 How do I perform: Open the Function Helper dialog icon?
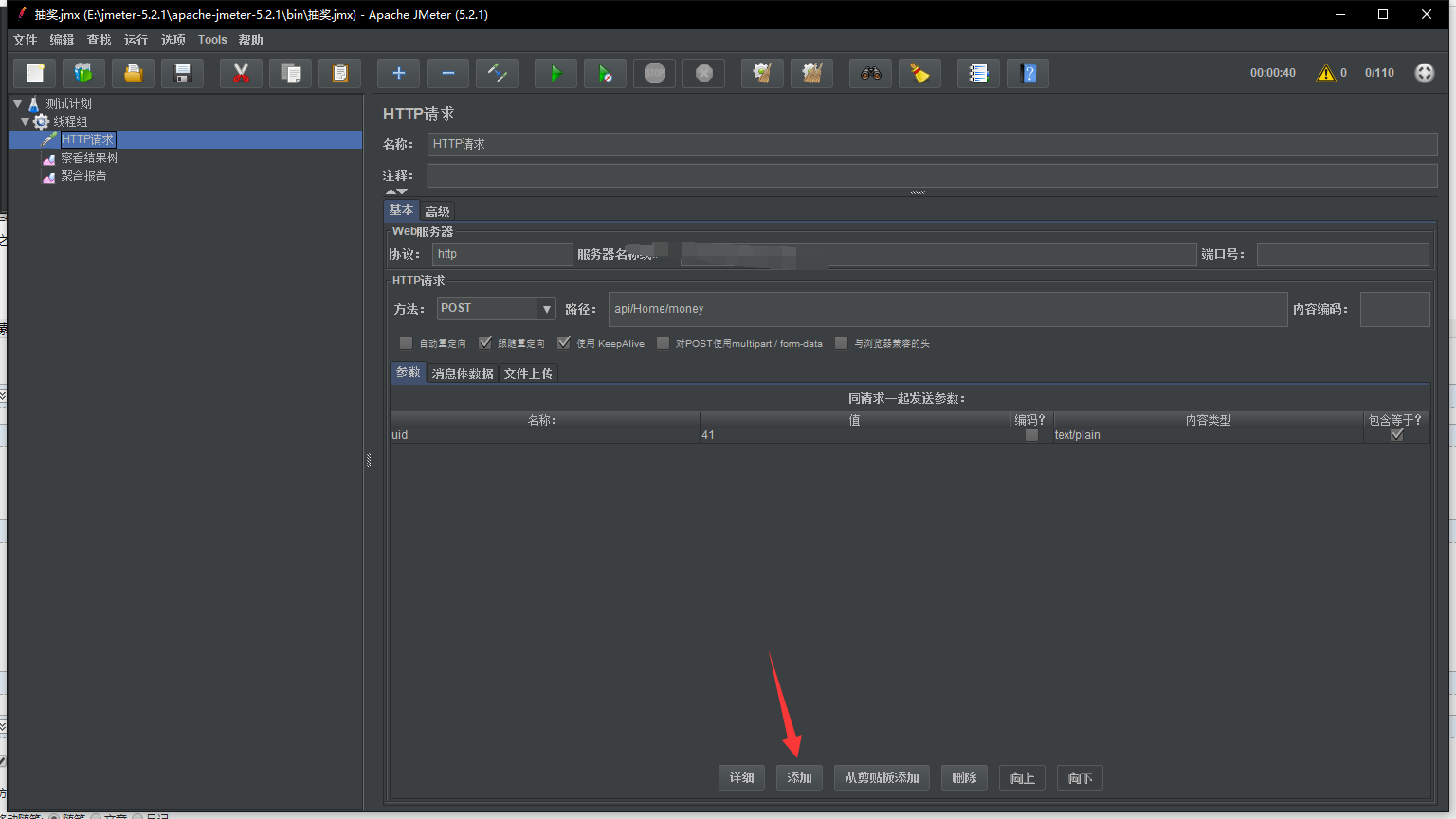click(x=979, y=73)
